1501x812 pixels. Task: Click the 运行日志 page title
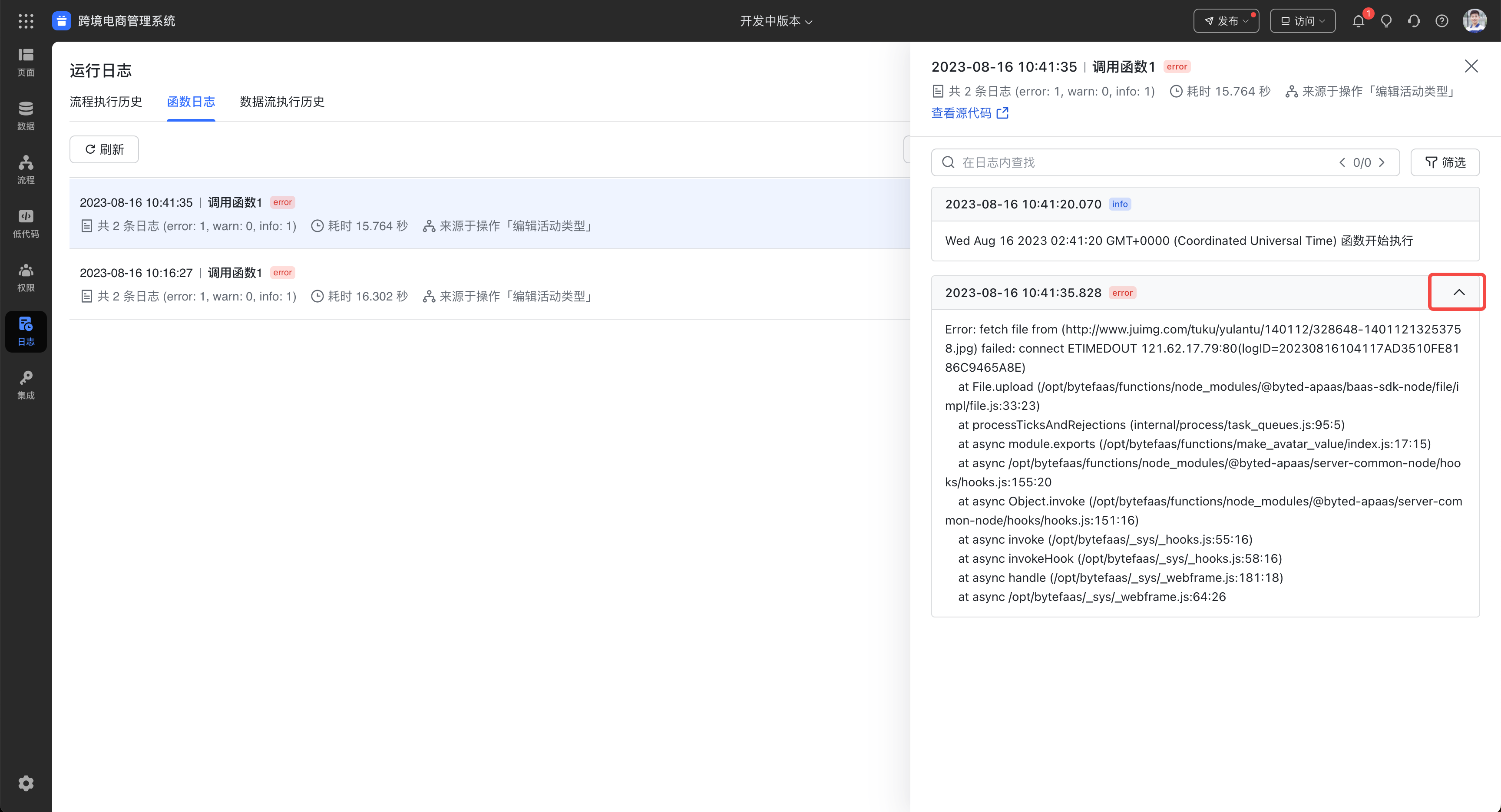101,71
